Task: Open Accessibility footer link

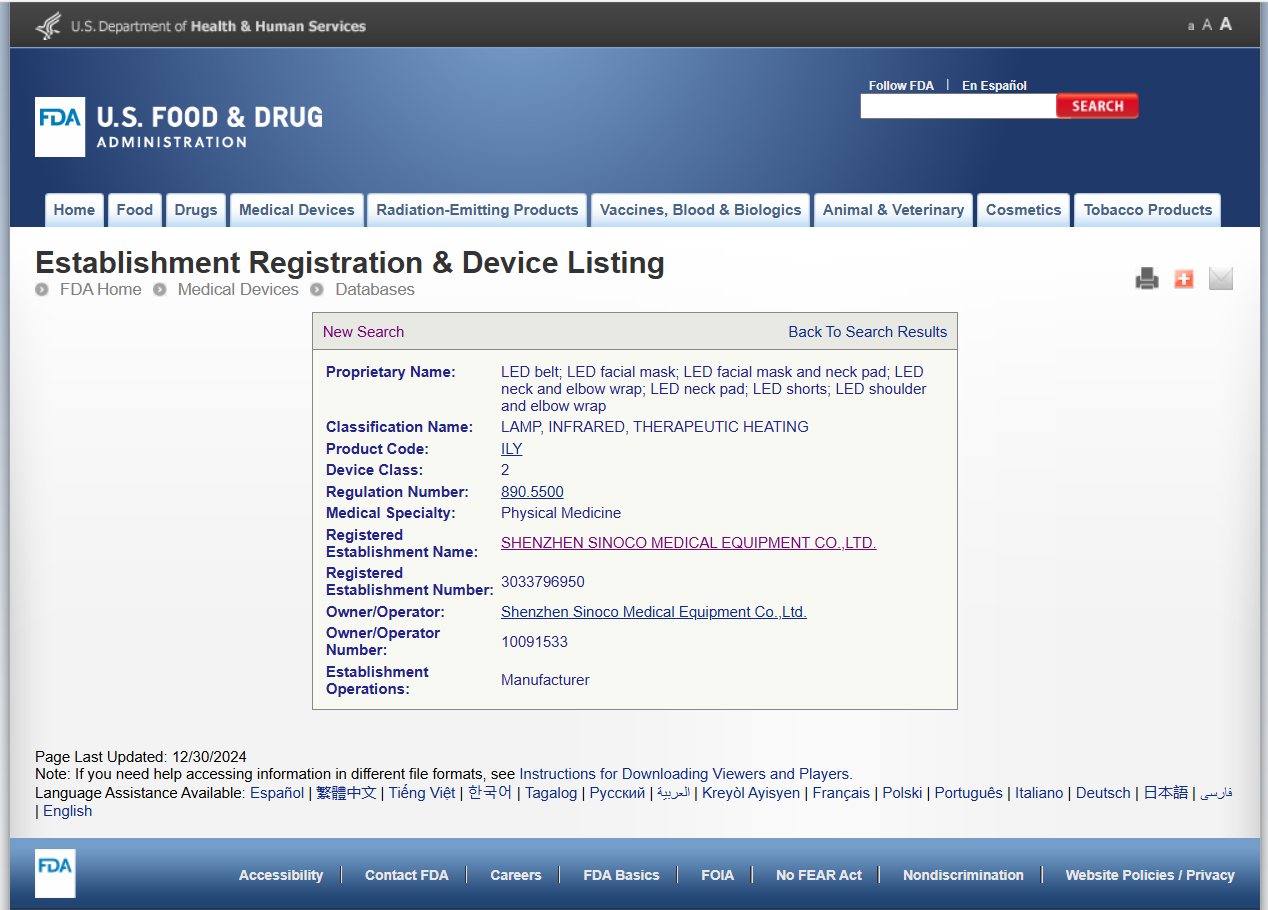Action: [x=281, y=875]
